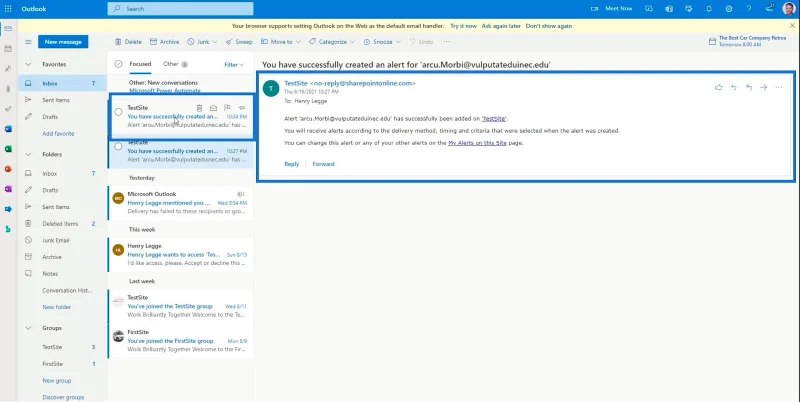Delete the 10:34 PM TestSite message via trash icon

pyautogui.click(x=199, y=108)
